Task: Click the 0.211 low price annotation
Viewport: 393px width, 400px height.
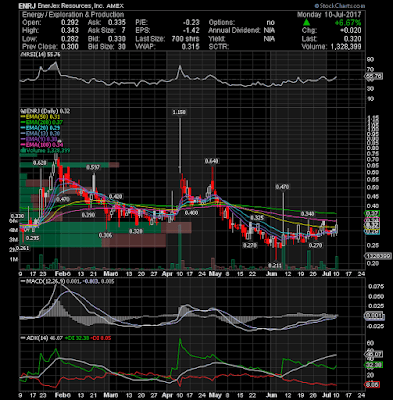Action: coord(275,265)
